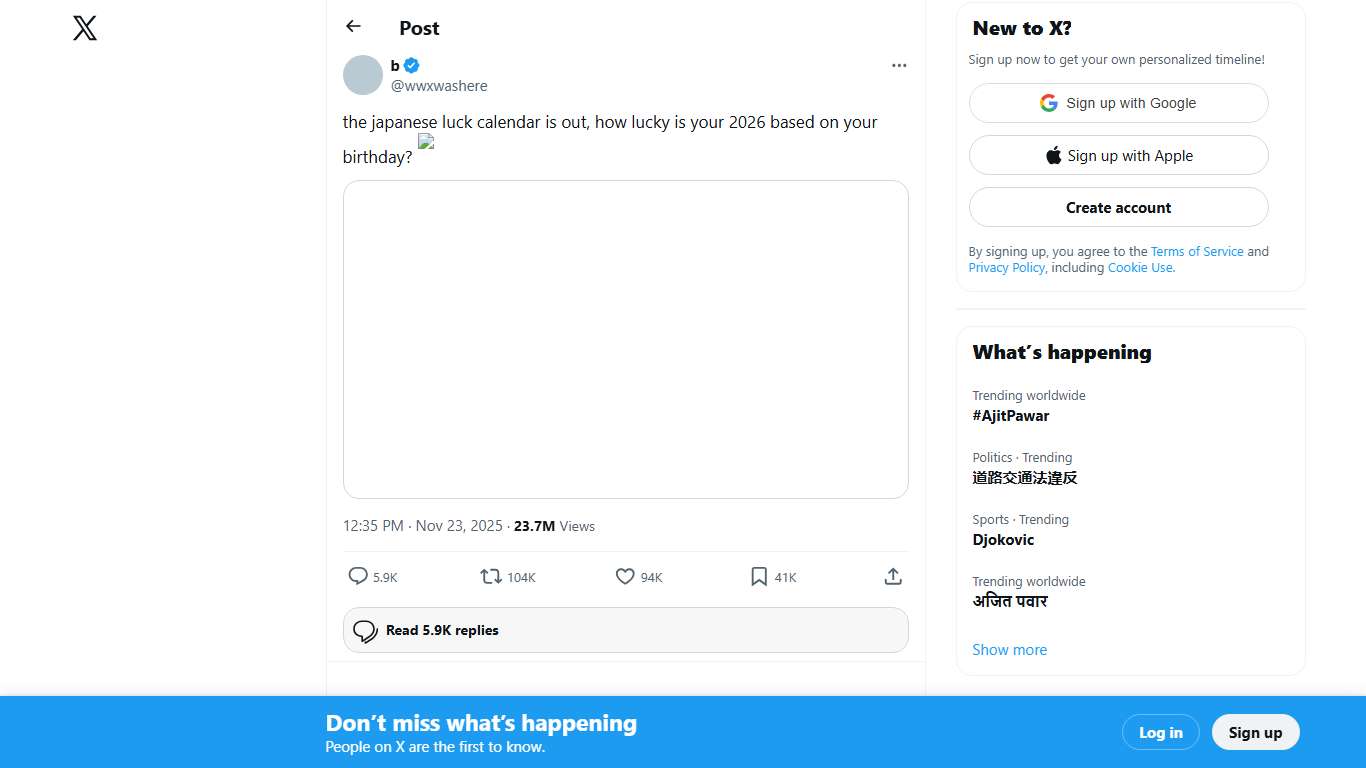The height and width of the screenshot is (768, 1366).
Task: Bookmark the post
Action: [x=759, y=577]
